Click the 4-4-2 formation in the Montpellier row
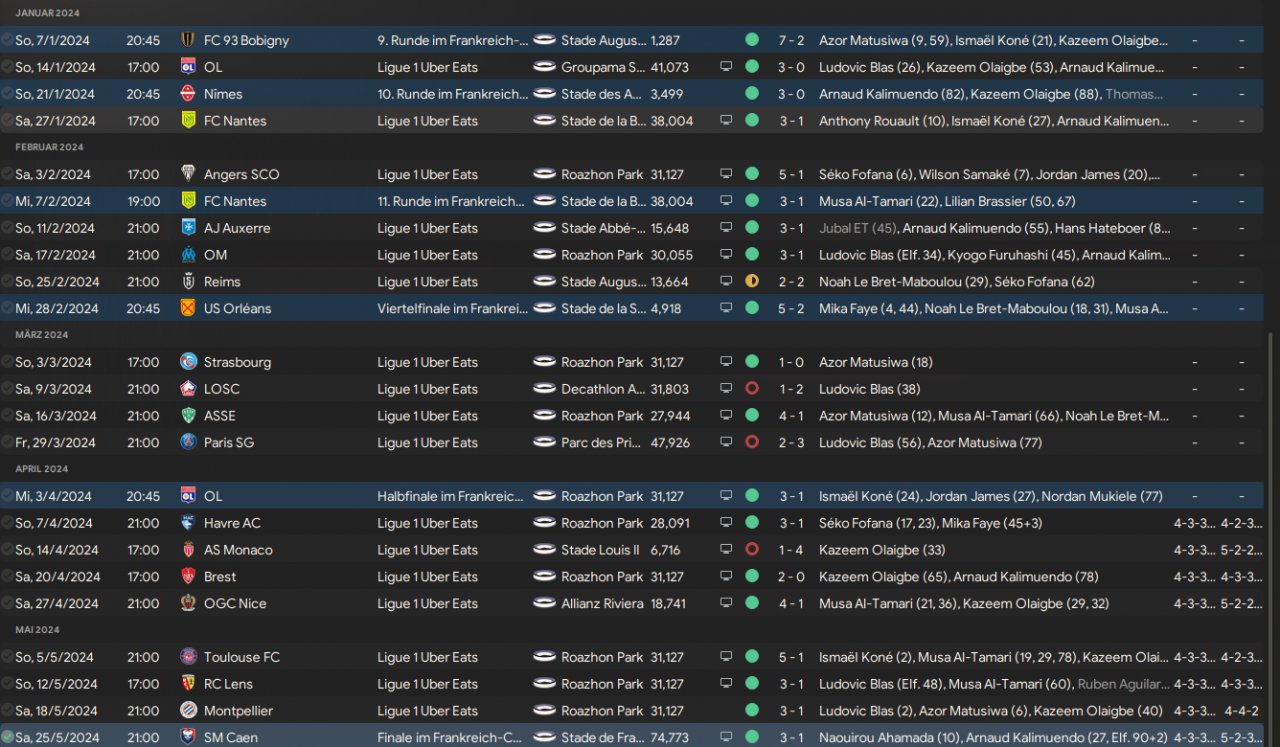This screenshot has width=1280, height=747. coord(1242,711)
